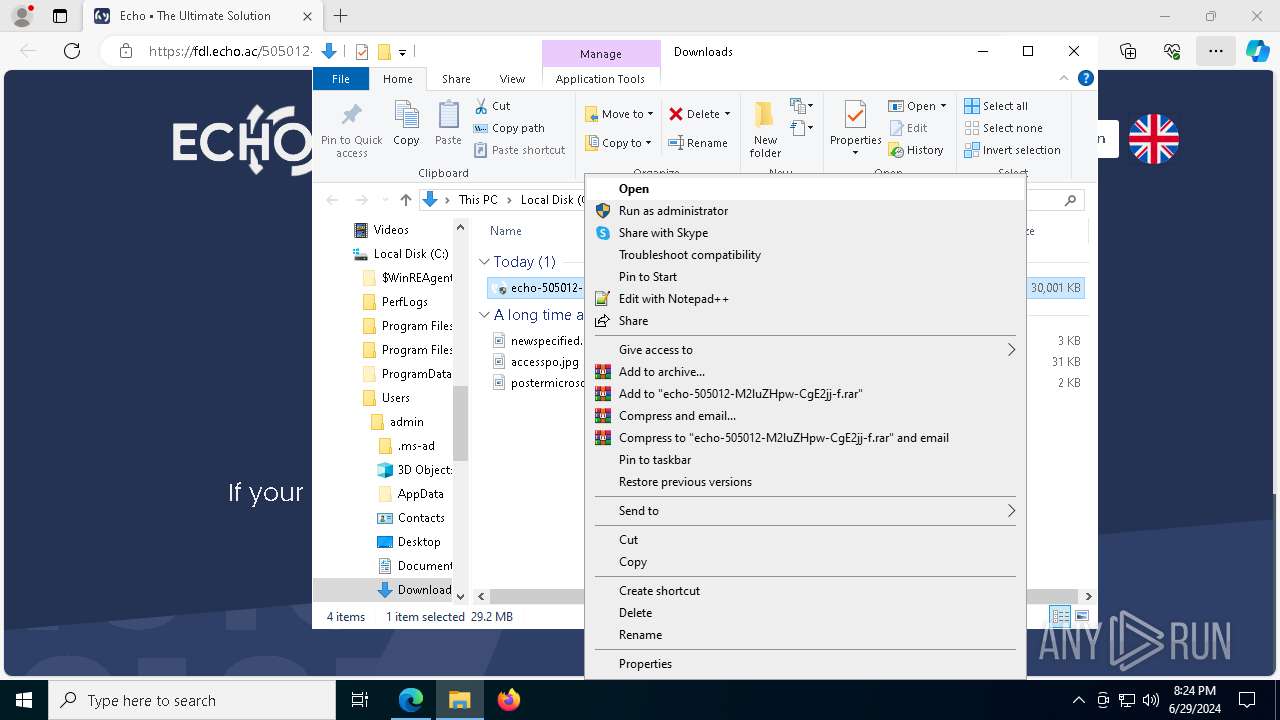Click the search magnifier in Explorer
This screenshot has height=720, width=1280.
coord(1070,200)
